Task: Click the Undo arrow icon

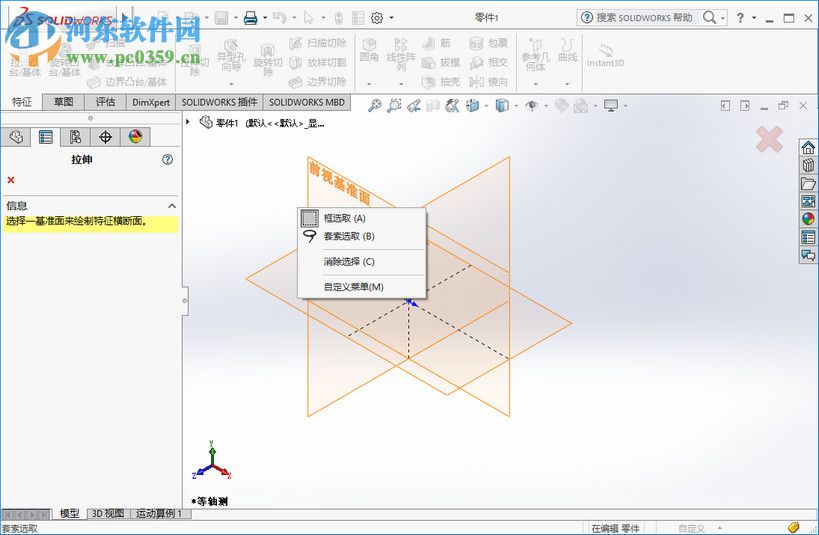Action: [x=279, y=18]
